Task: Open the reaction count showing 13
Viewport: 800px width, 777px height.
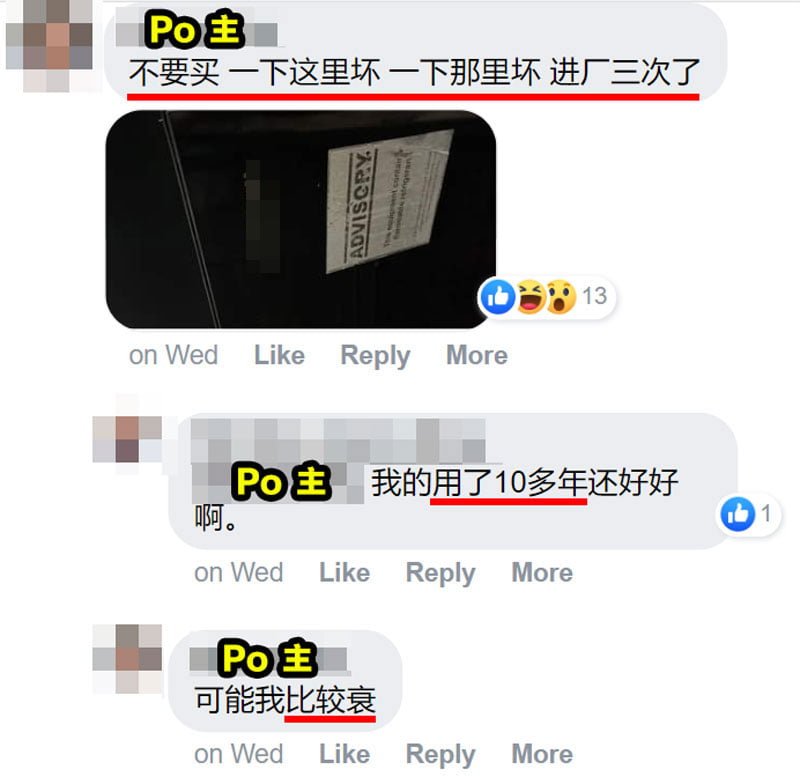Action: click(595, 296)
